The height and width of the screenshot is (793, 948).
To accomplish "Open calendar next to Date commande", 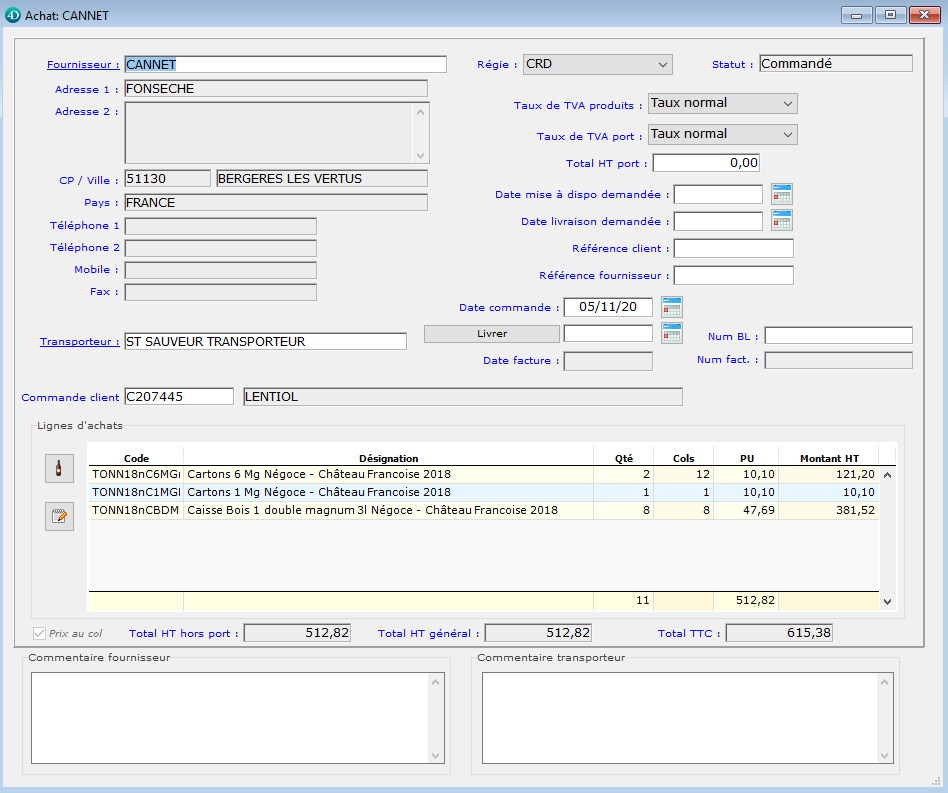I will point(672,307).
